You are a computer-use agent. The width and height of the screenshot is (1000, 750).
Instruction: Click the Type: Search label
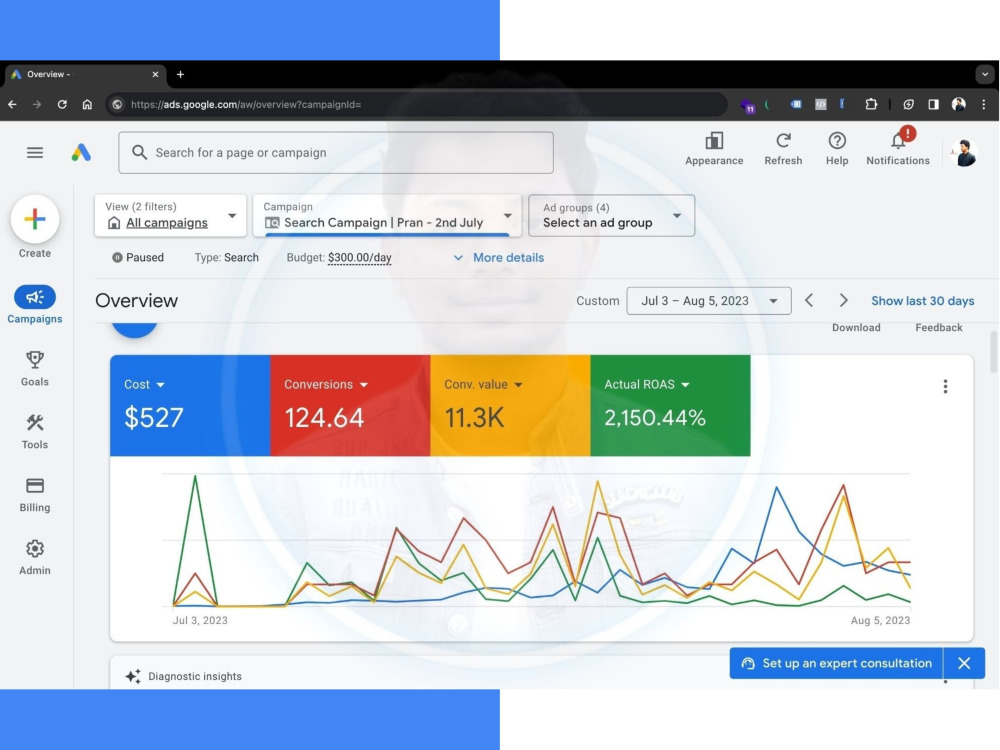226,258
